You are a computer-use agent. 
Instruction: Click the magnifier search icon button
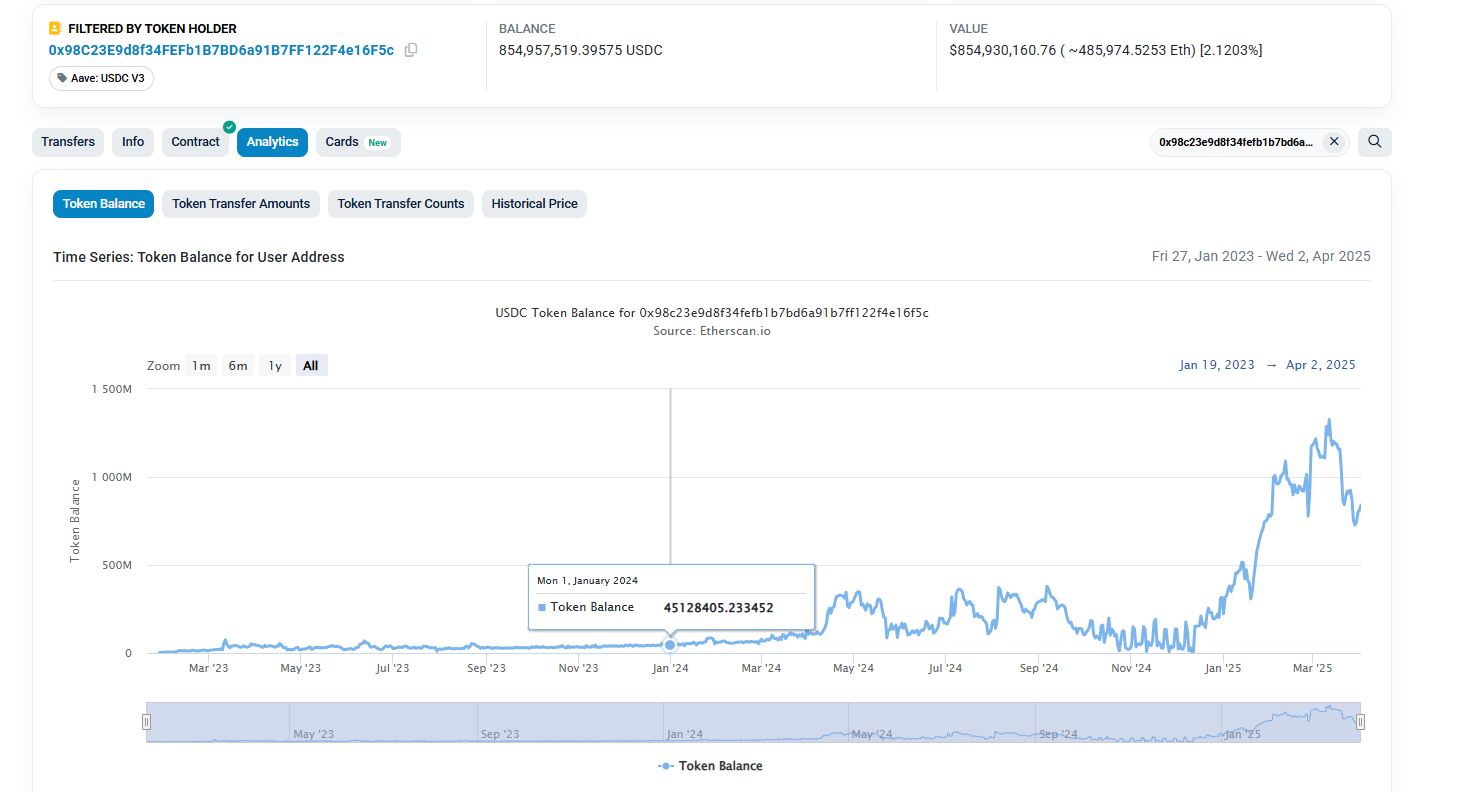tap(1375, 142)
